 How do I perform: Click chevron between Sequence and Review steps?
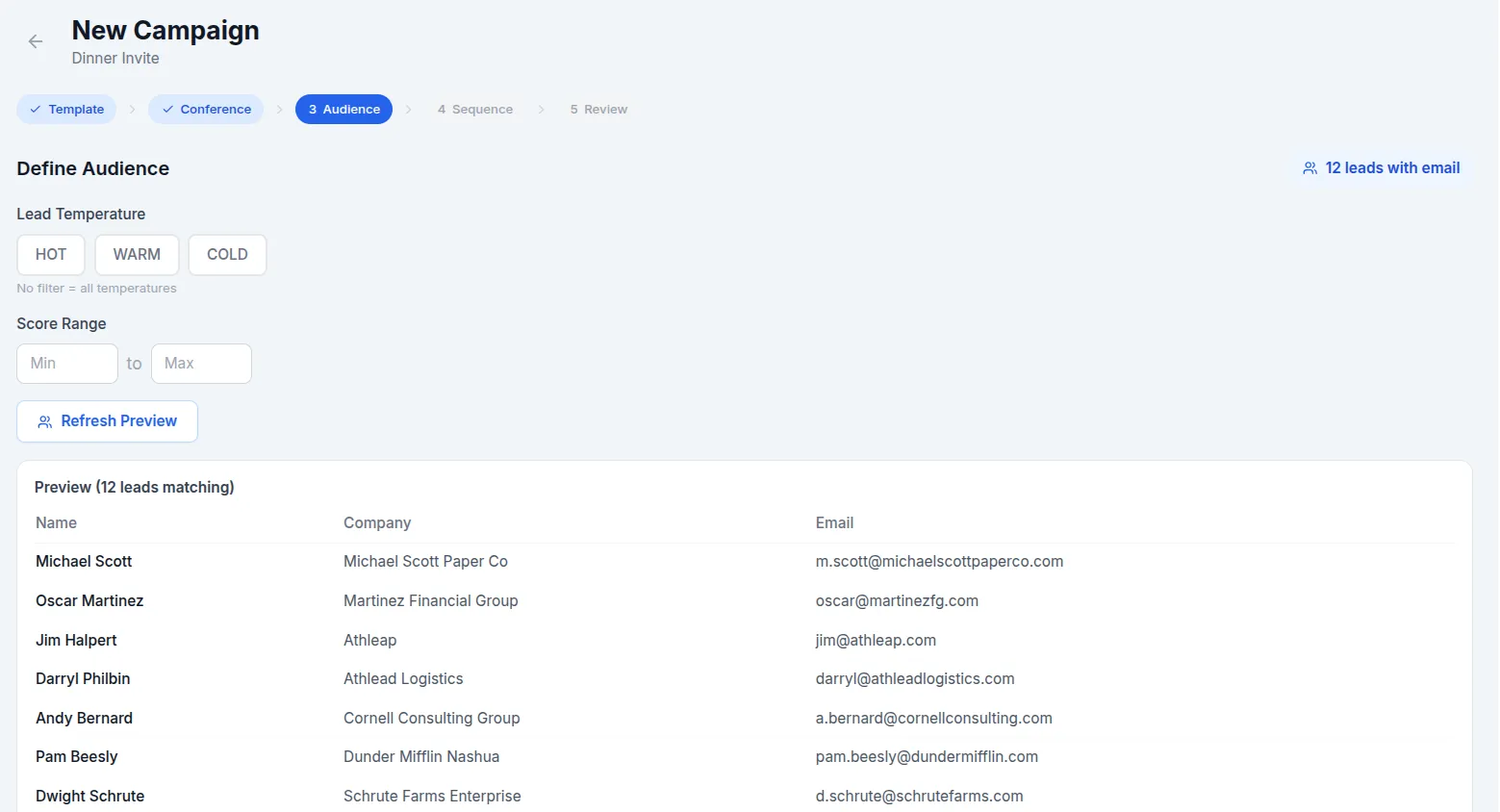point(541,110)
